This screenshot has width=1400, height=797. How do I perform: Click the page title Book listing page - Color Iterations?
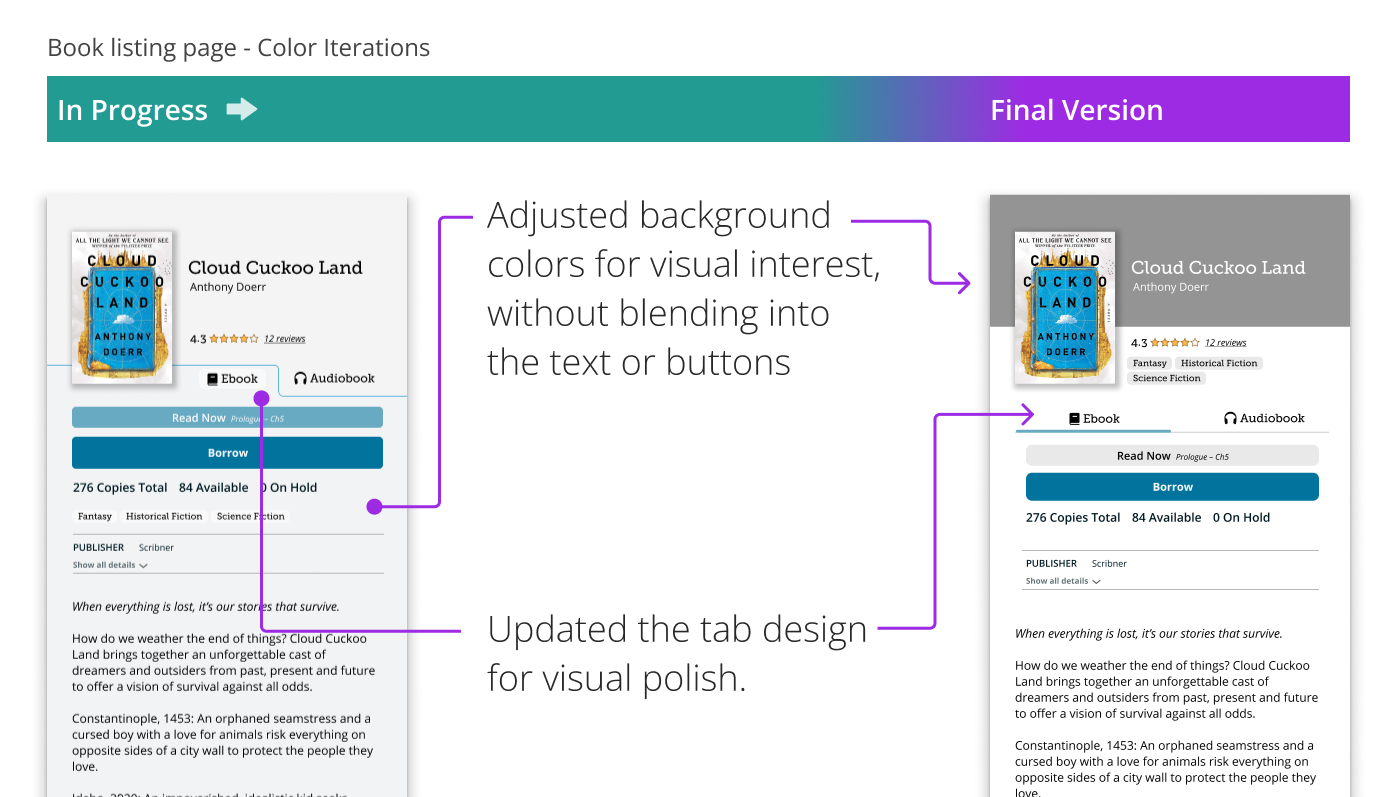(x=239, y=47)
